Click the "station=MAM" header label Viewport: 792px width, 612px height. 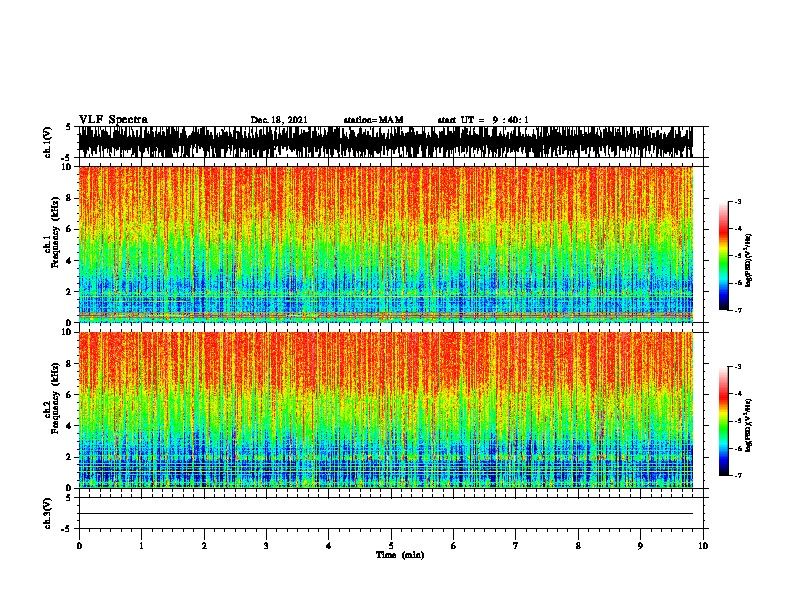pos(373,120)
